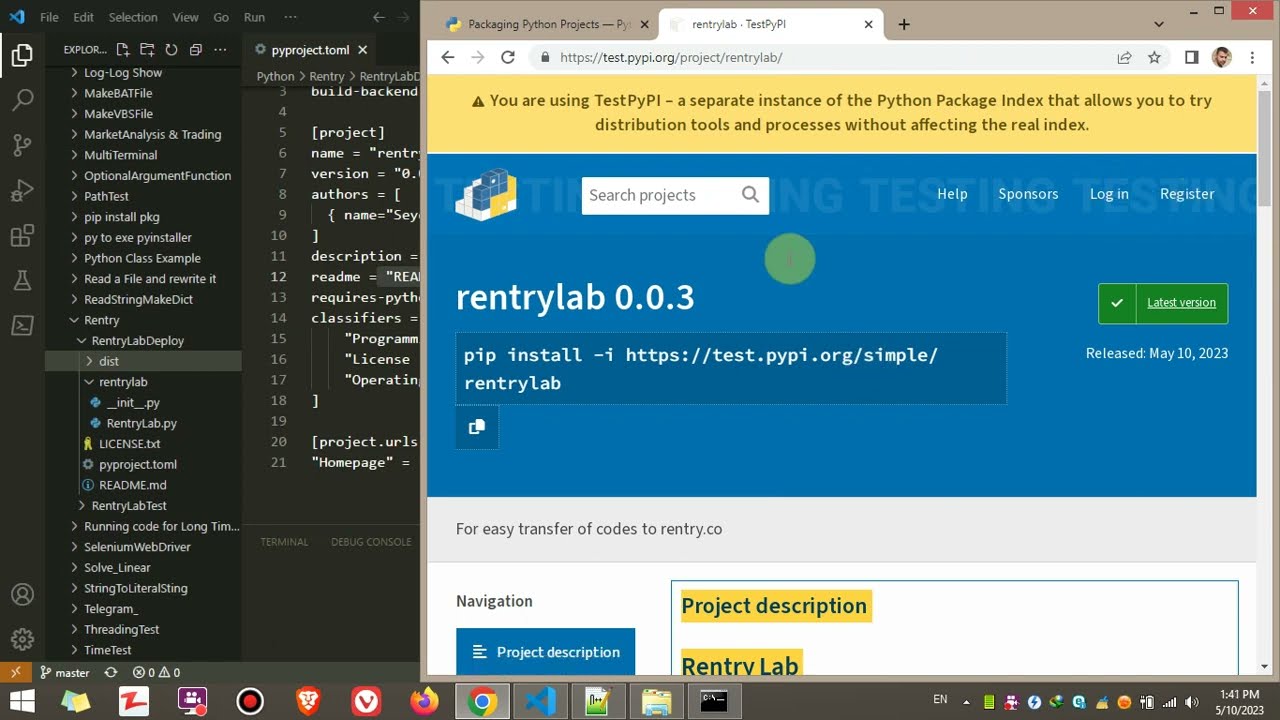The height and width of the screenshot is (720, 1280).
Task: Open the Source Control view in VS Code
Action: pos(22,145)
